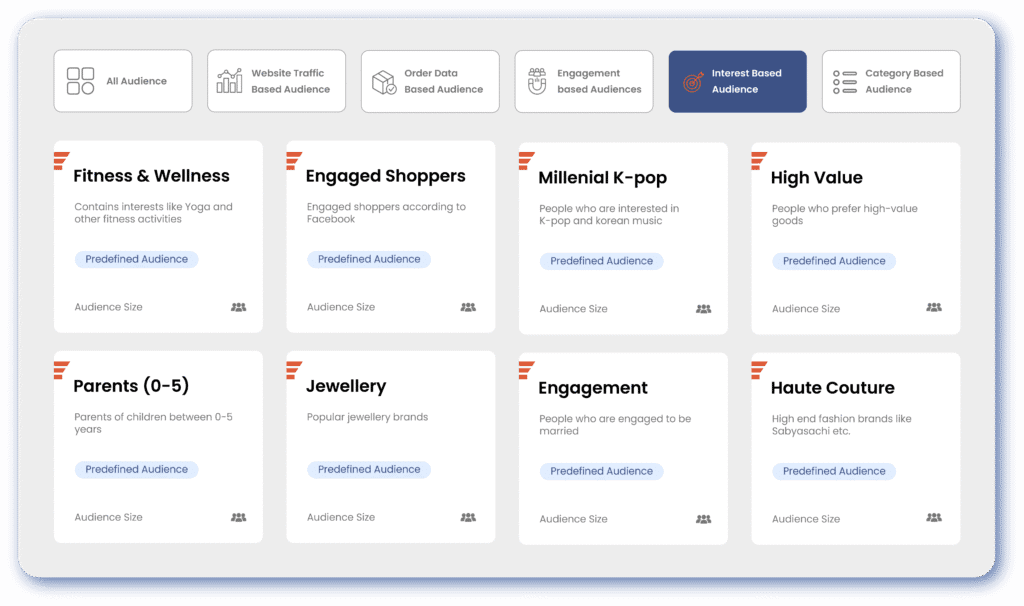Choose the Engagement audience card description
The image size is (1024, 606).
(614, 425)
